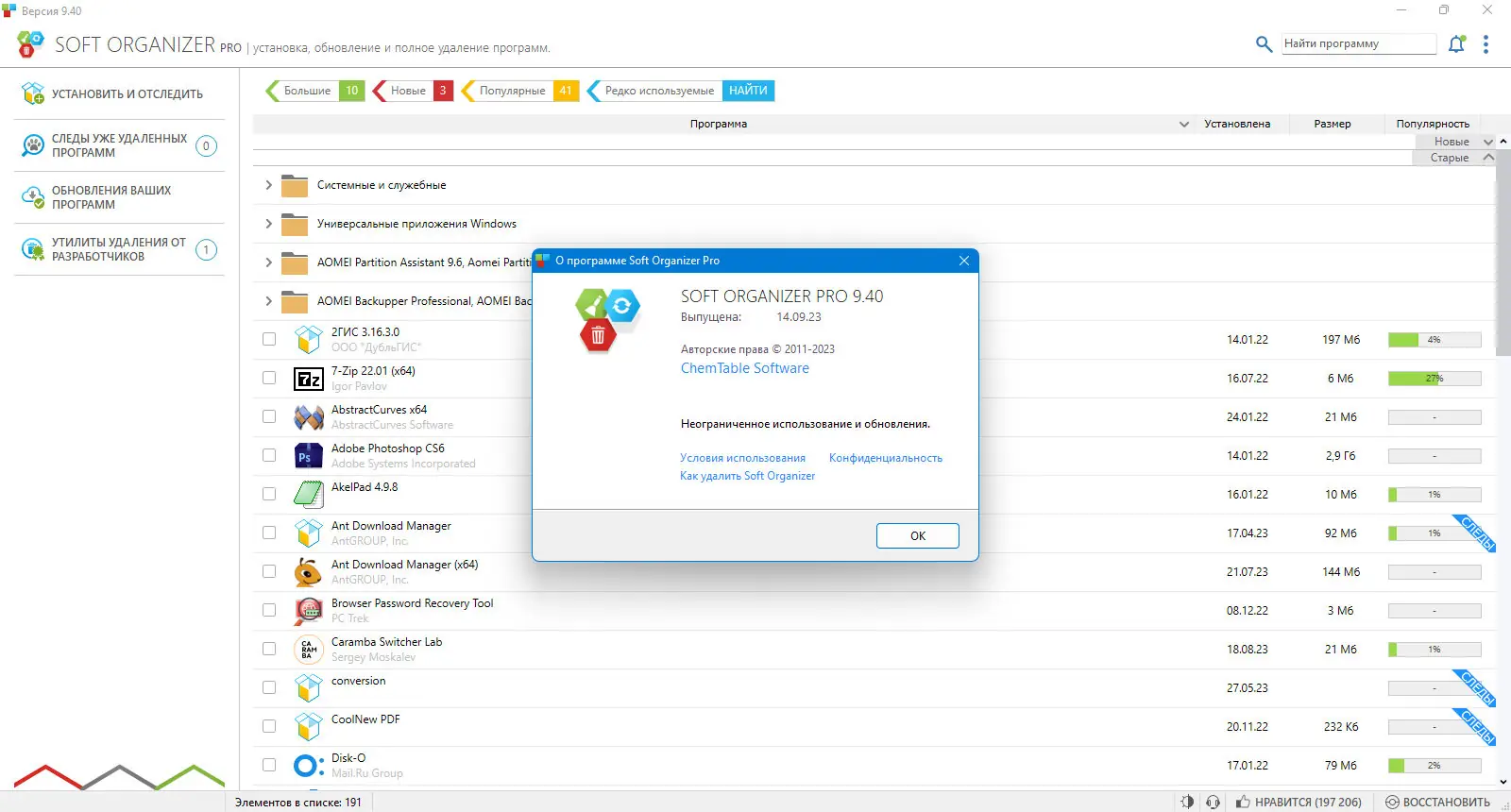Click the search magnifier icon
The image size is (1511, 812).
tap(1264, 43)
